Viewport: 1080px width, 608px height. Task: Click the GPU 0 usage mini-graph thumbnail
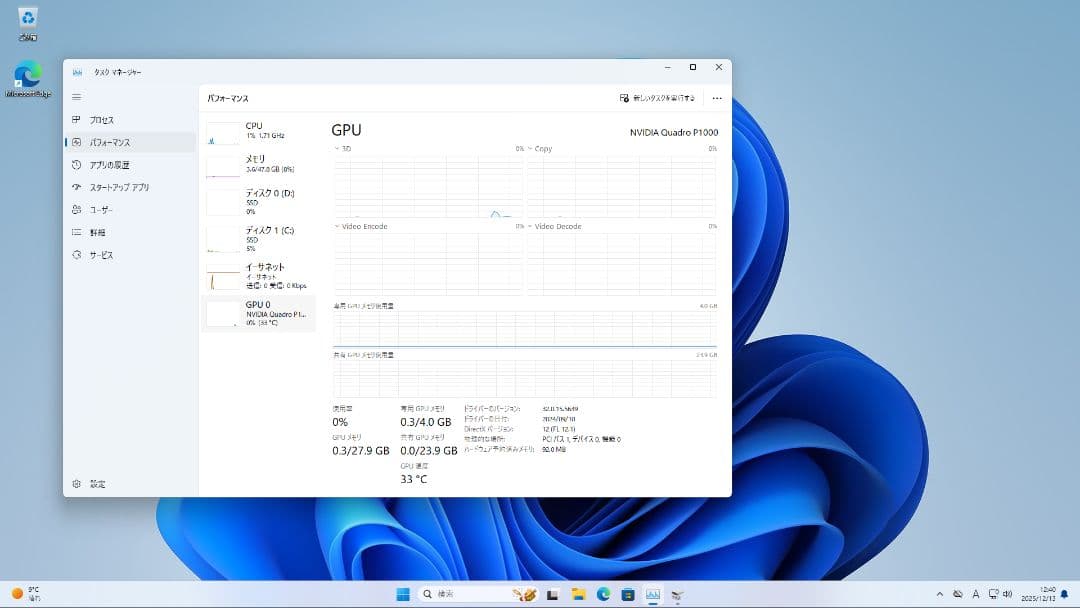click(221, 312)
